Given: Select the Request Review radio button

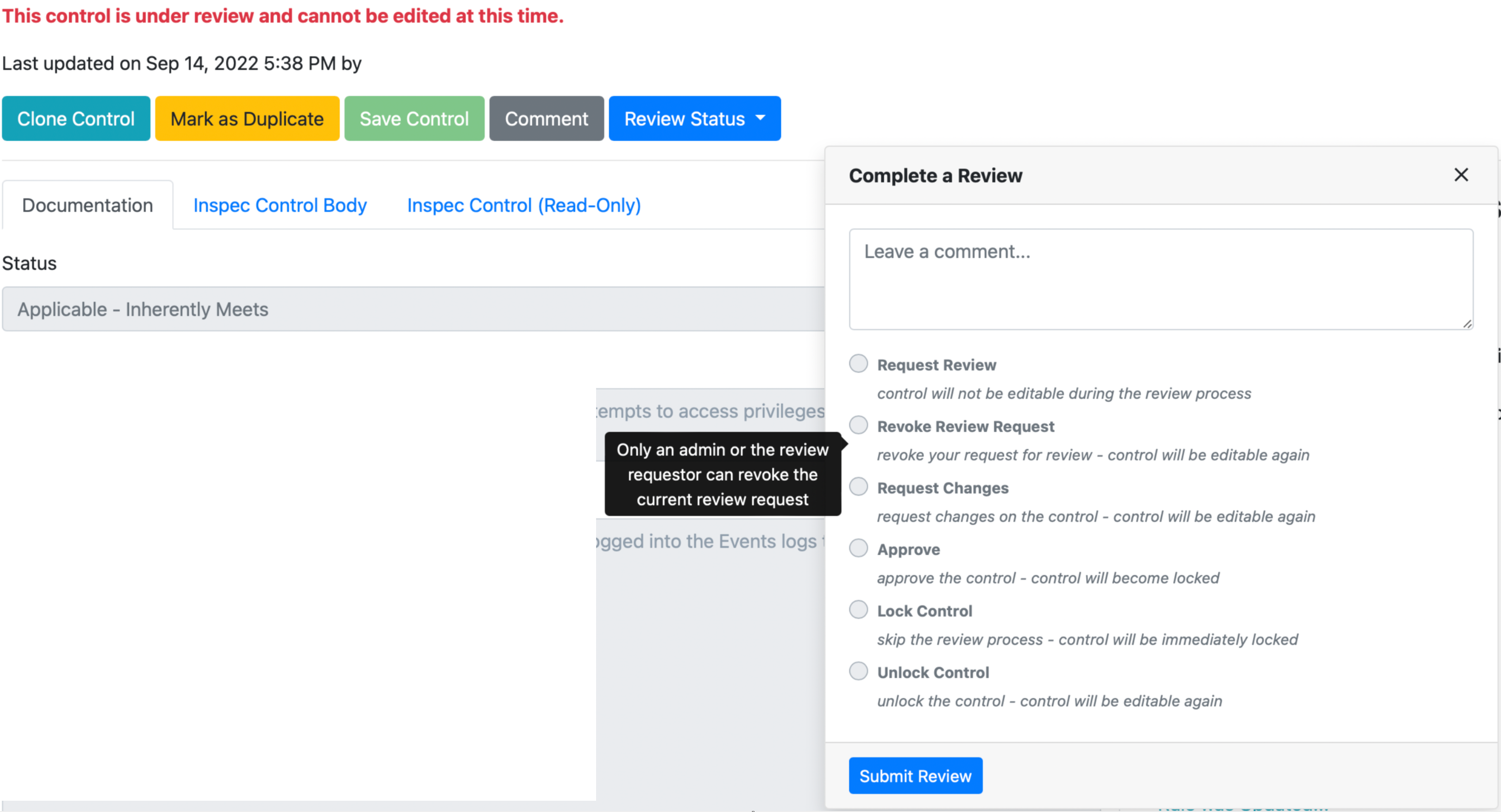Looking at the screenshot, I should pos(858,363).
